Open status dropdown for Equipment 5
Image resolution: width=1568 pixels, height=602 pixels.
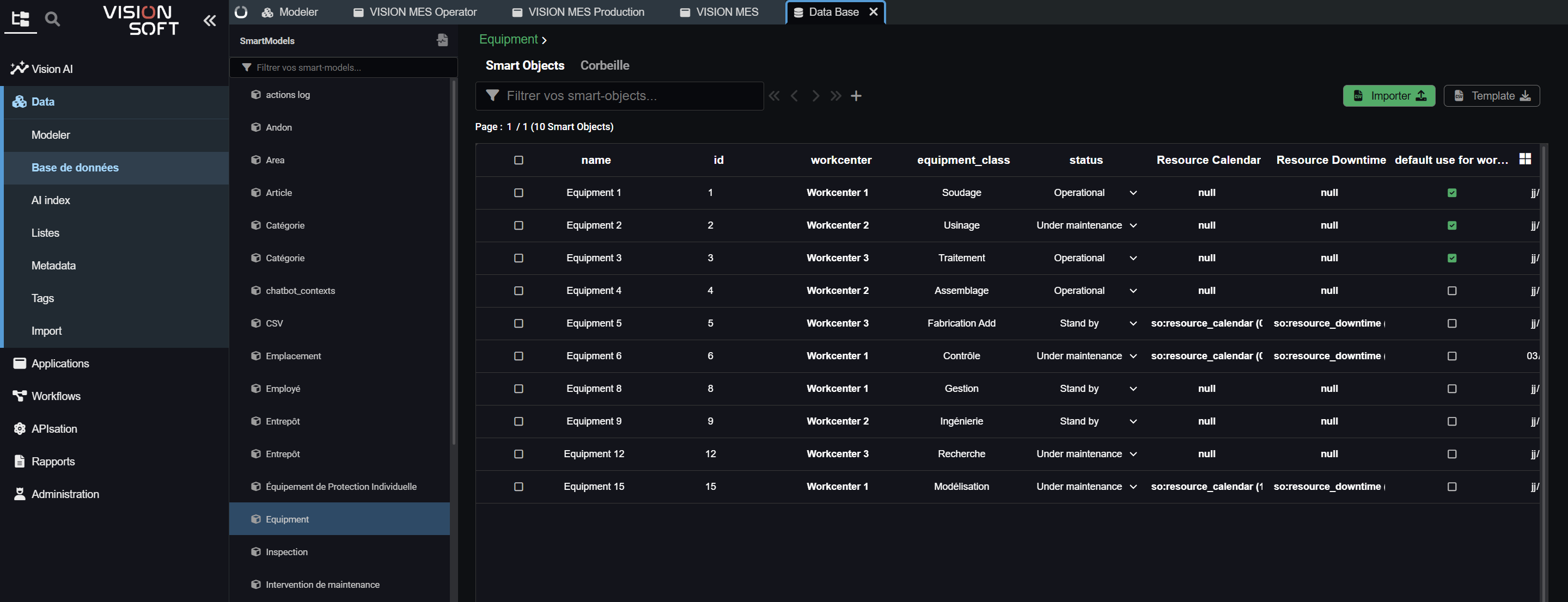(1133, 323)
